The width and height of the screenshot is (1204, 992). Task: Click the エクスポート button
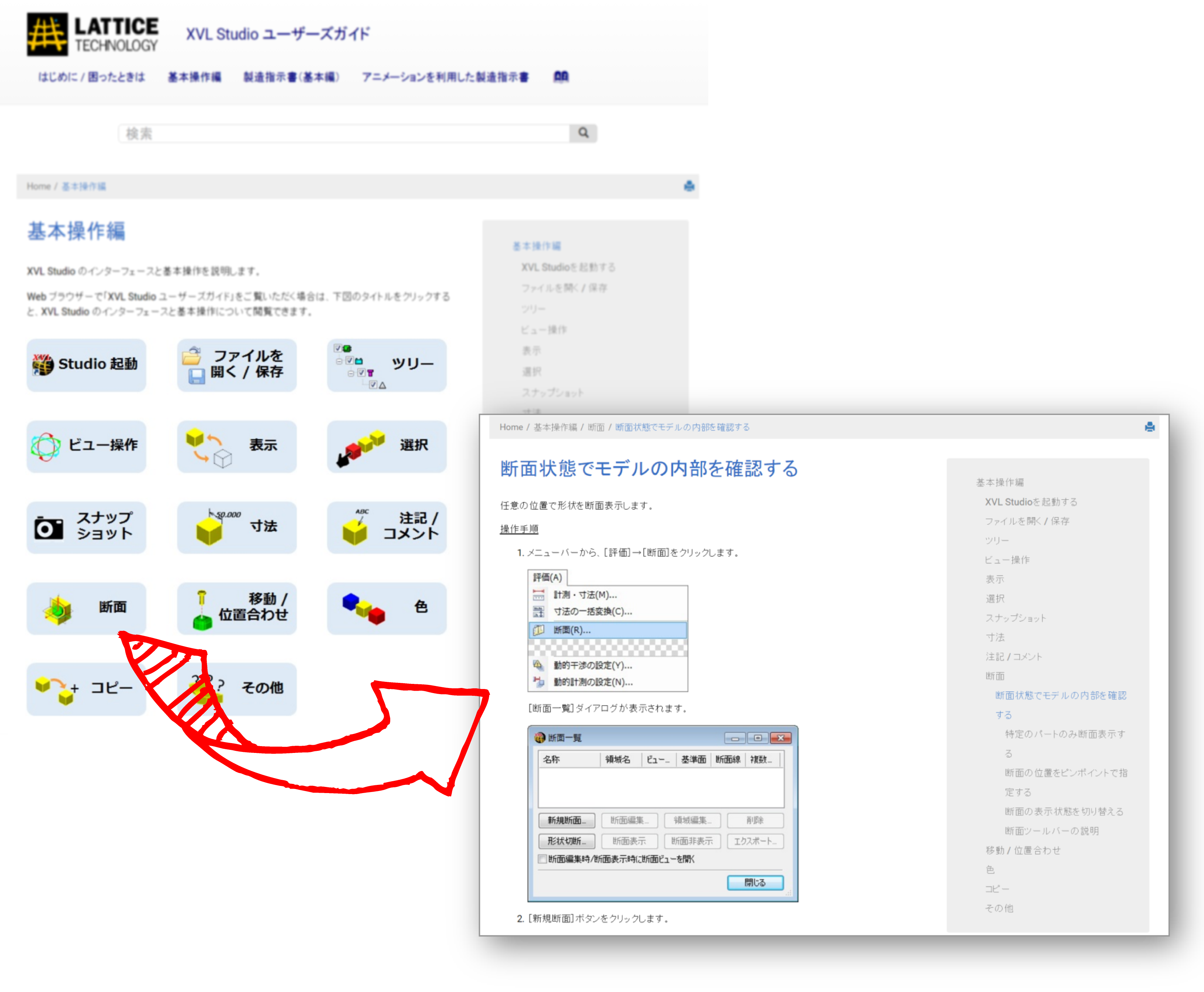[755, 841]
